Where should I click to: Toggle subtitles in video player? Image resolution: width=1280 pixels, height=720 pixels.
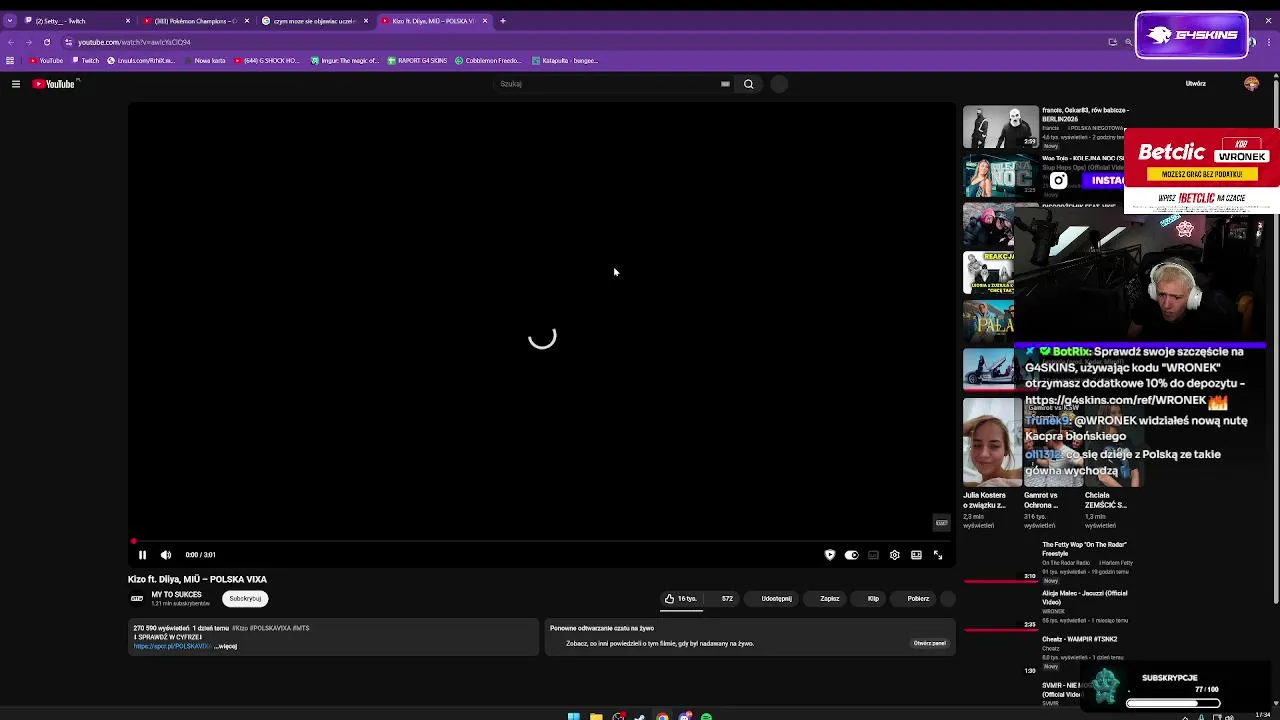click(x=873, y=555)
